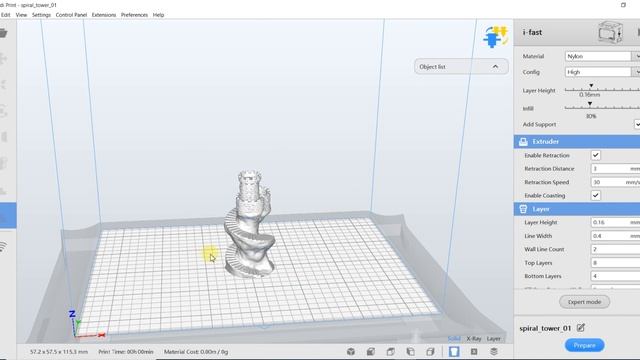The width and height of the screenshot is (640, 360).
Task: Click the Print Time 00h:00min text
Action: coord(126,351)
